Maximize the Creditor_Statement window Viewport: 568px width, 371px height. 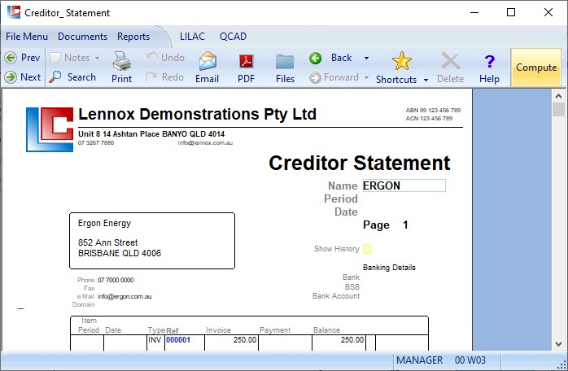[511, 12]
